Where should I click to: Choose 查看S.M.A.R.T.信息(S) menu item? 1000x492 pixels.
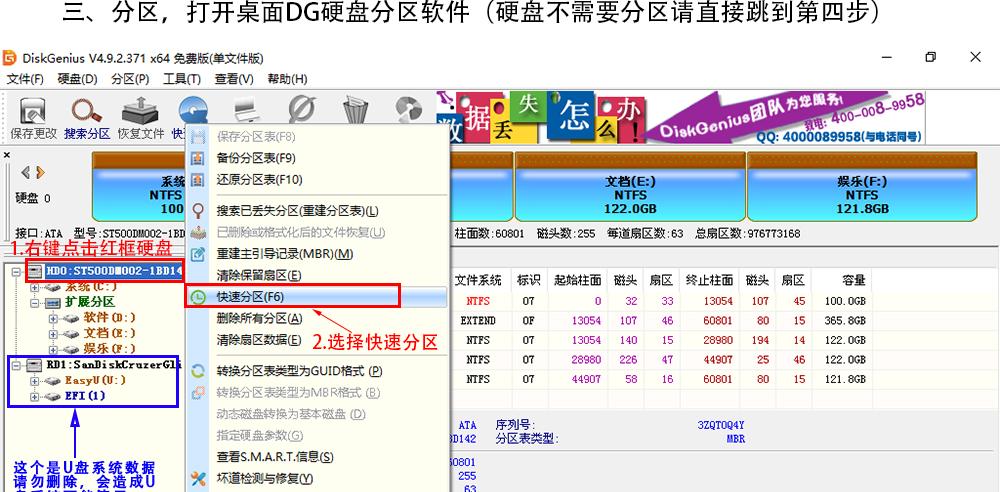[x=317, y=457]
